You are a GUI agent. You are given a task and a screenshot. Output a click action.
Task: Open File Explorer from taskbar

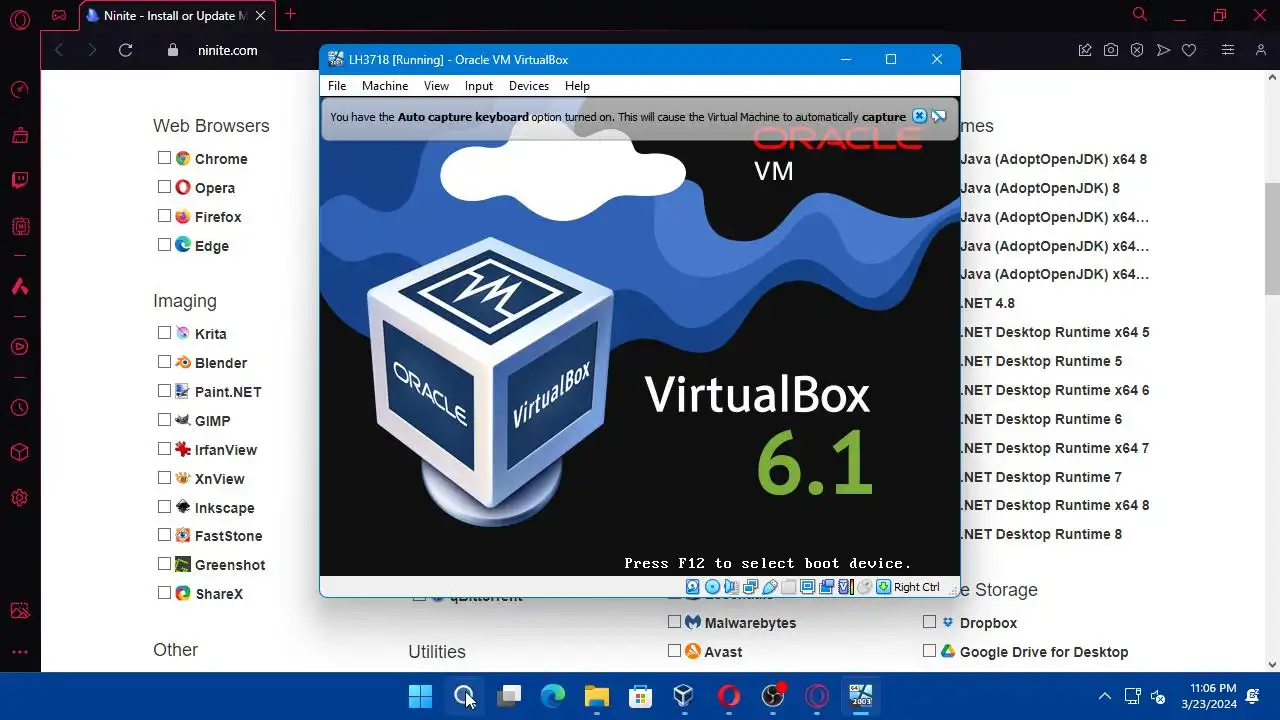tap(597, 696)
